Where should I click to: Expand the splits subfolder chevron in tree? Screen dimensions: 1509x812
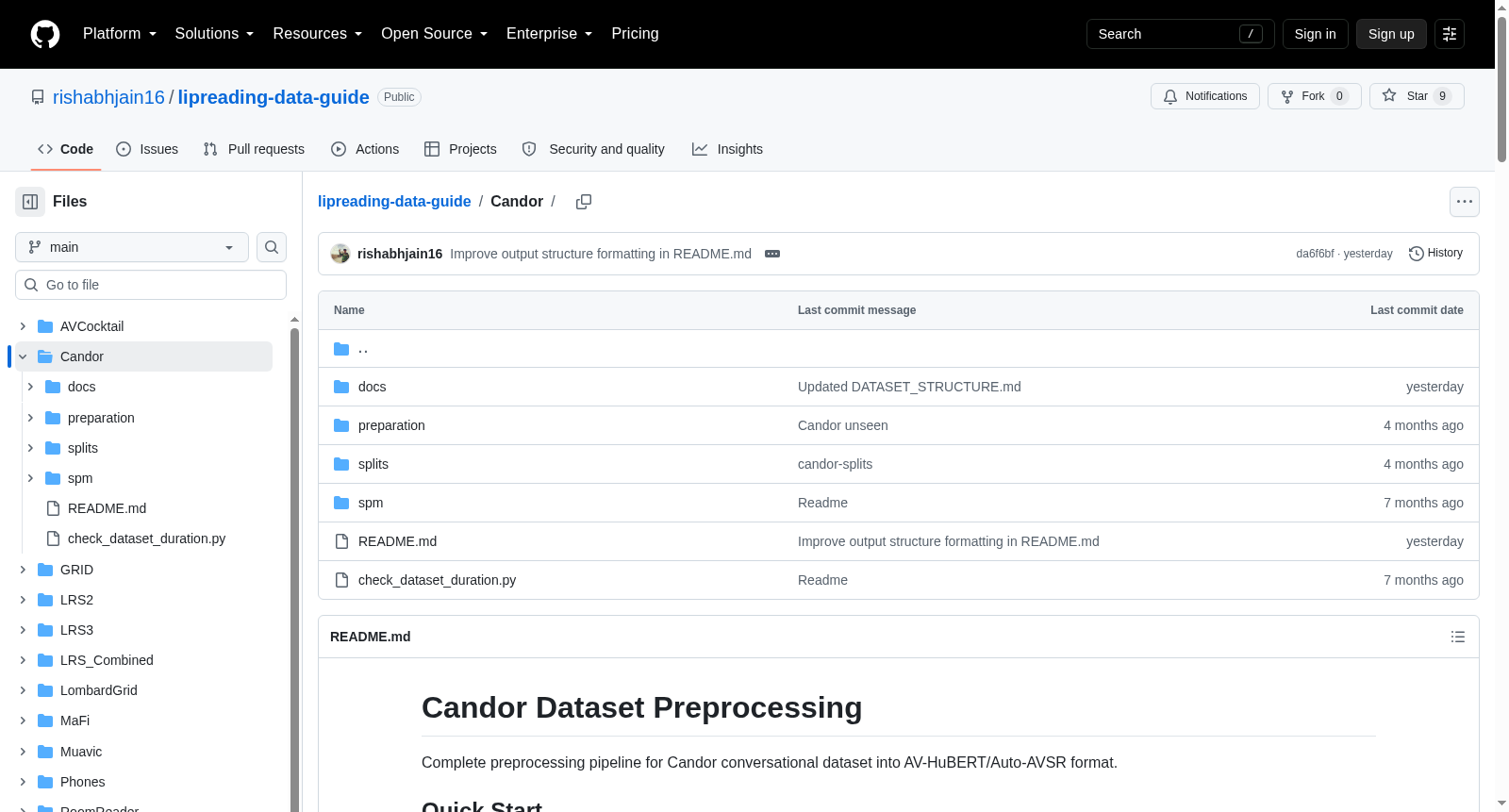tap(30, 448)
